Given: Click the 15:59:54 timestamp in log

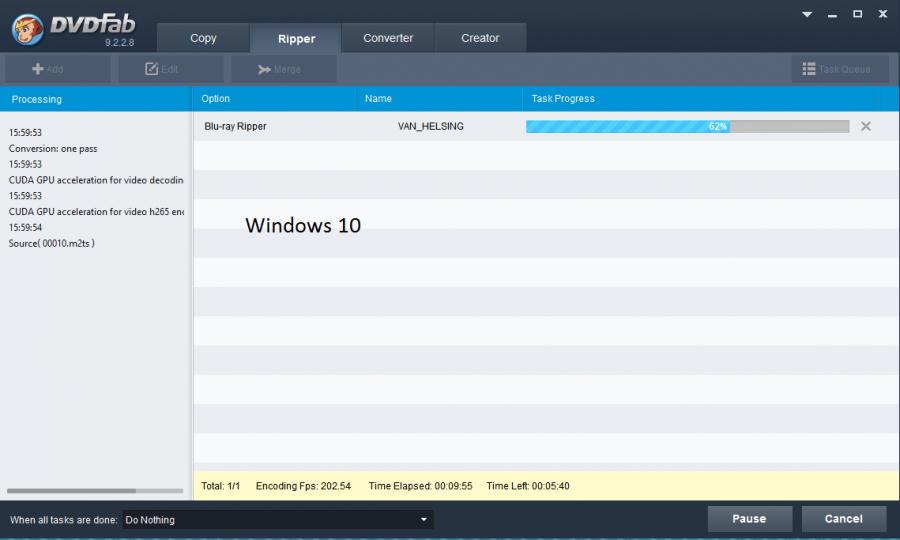Looking at the screenshot, I should pos(25,228).
